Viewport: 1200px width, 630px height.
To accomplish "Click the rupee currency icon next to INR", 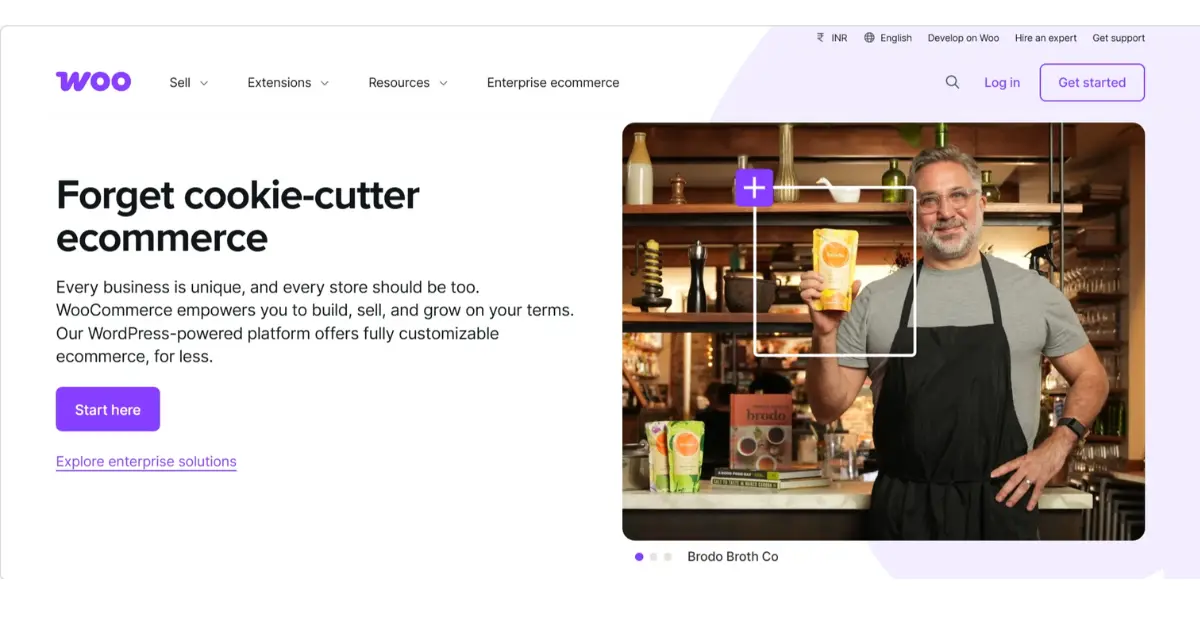I will pyautogui.click(x=820, y=38).
